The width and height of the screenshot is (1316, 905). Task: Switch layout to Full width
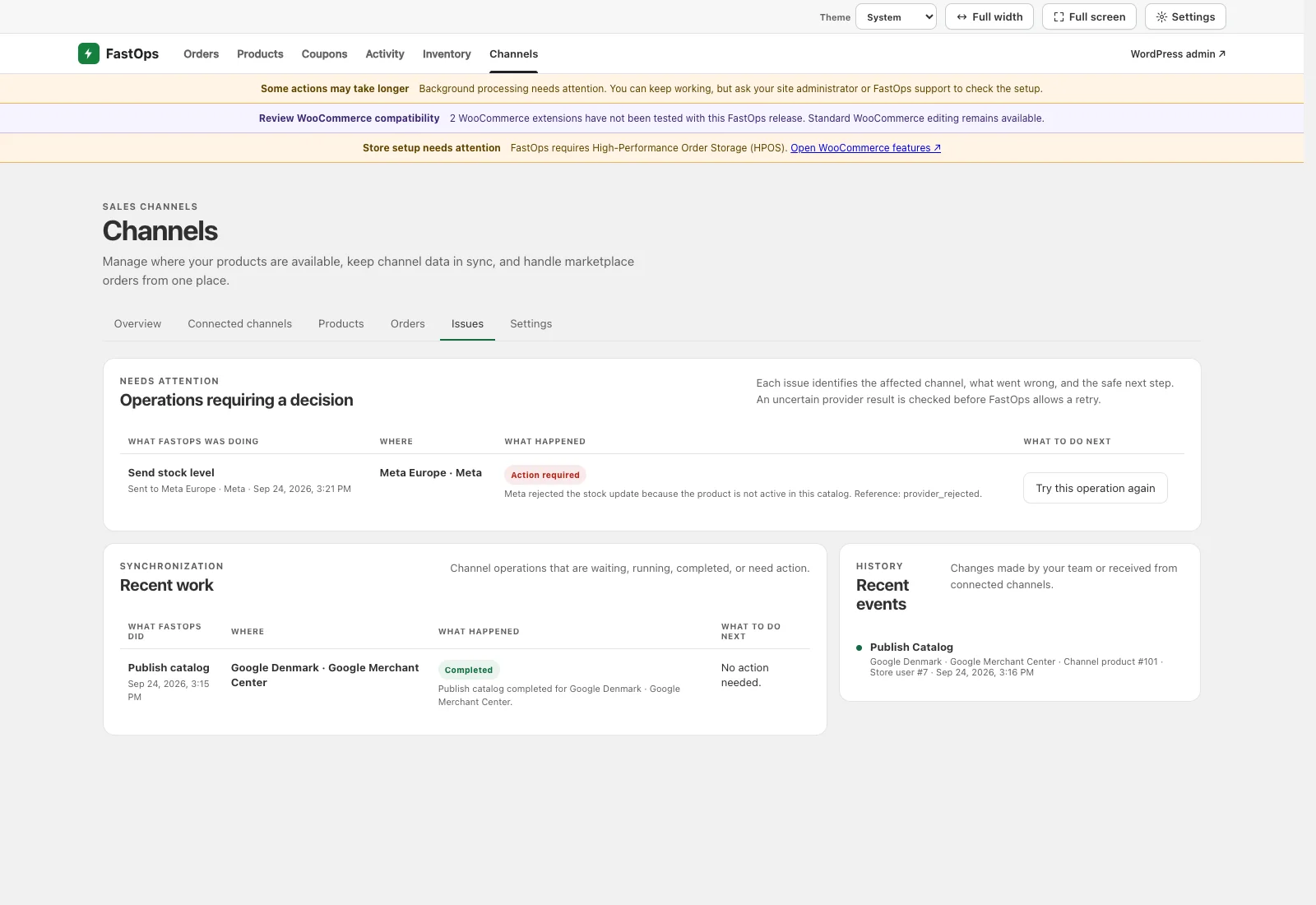[x=989, y=16]
